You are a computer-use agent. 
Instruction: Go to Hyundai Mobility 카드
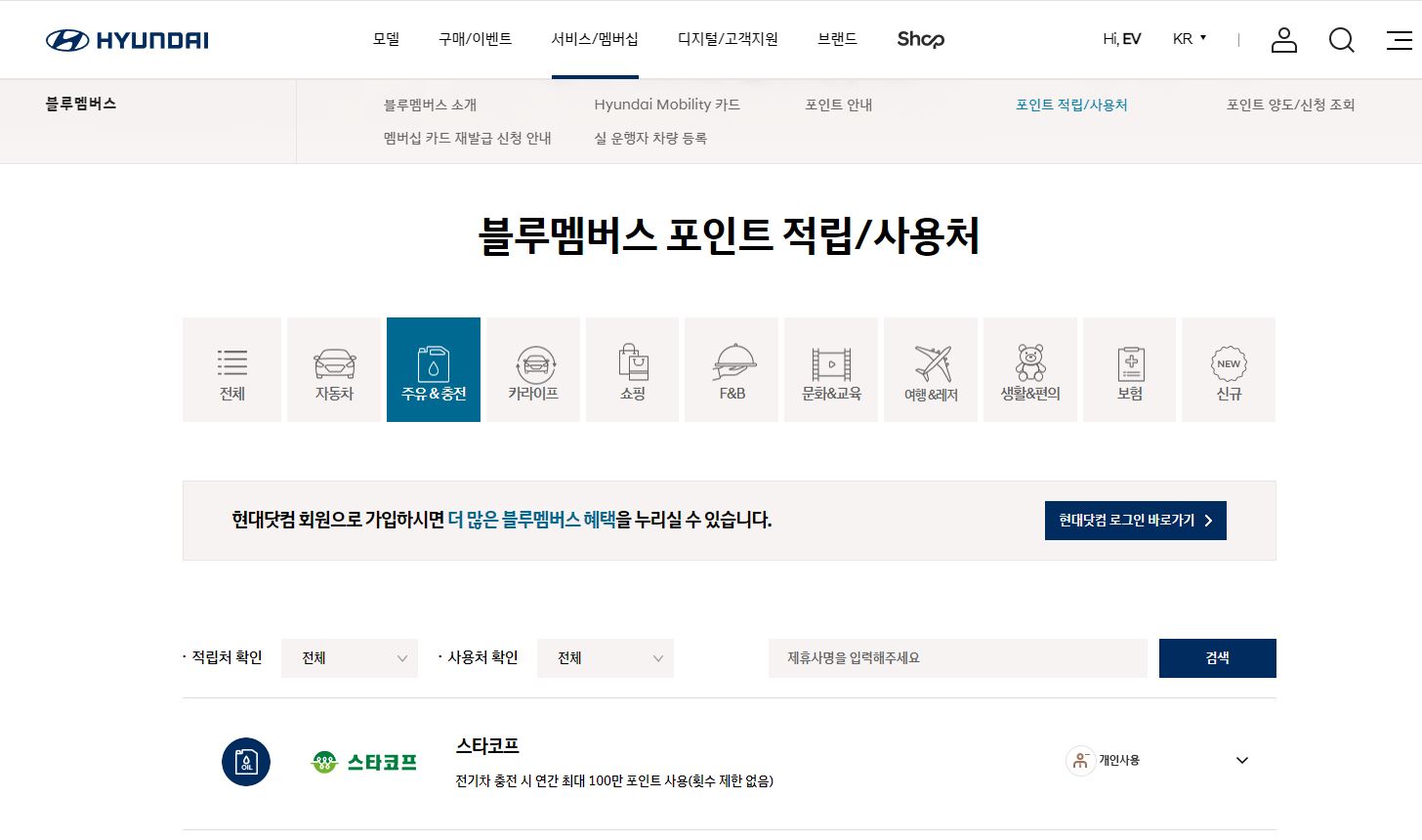click(667, 105)
